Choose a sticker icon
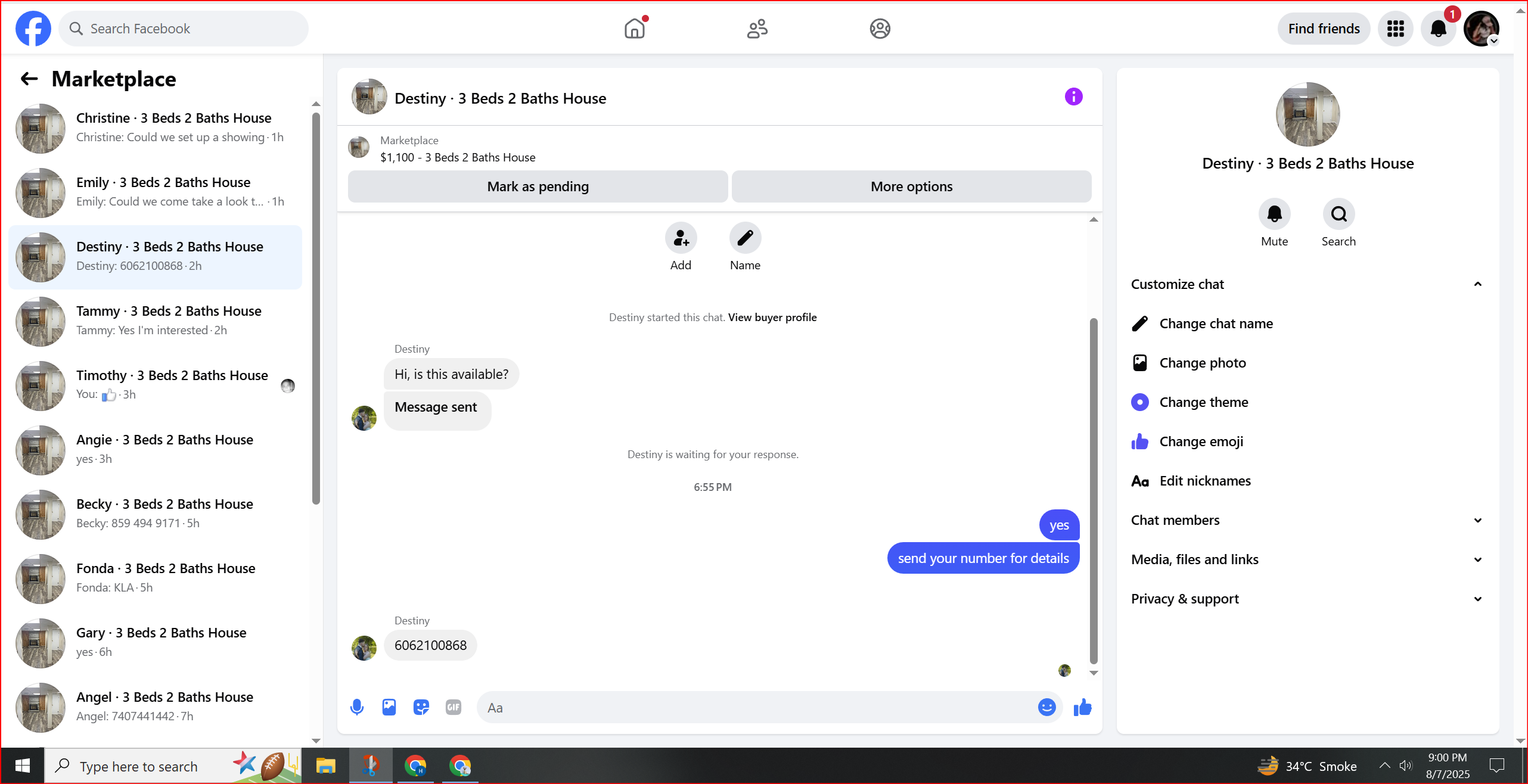Image resolution: width=1528 pixels, height=784 pixels. pyautogui.click(x=421, y=707)
